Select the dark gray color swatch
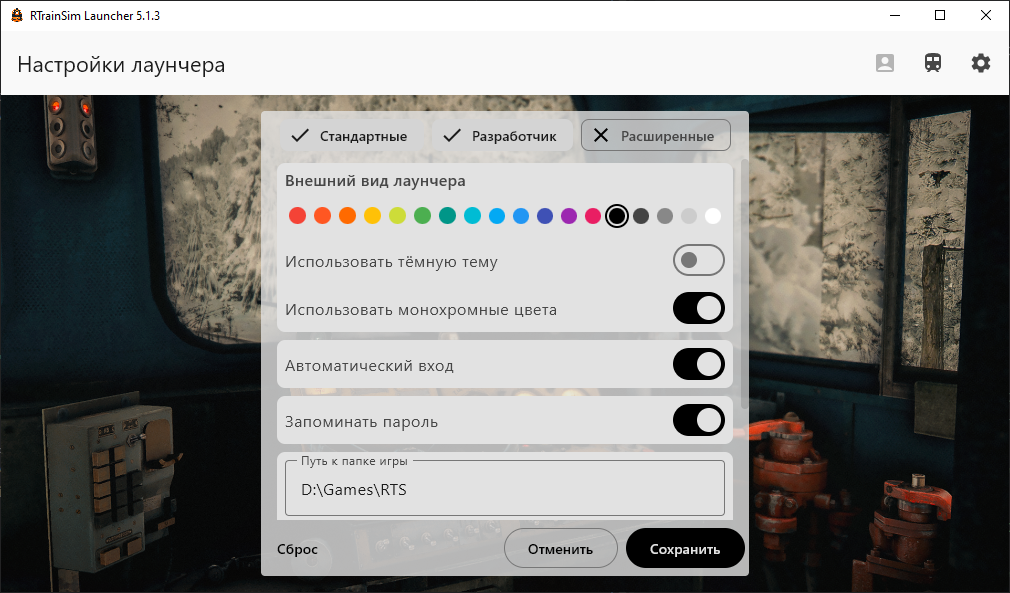 pos(641,216)
